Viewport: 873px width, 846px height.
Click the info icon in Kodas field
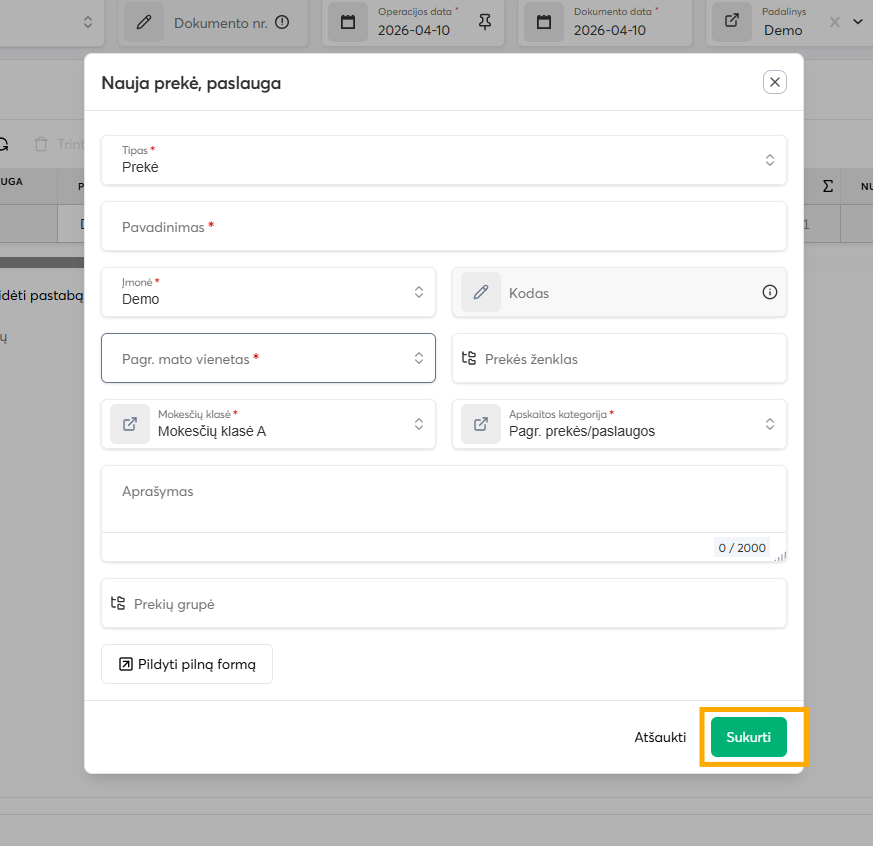coord(769,292)
